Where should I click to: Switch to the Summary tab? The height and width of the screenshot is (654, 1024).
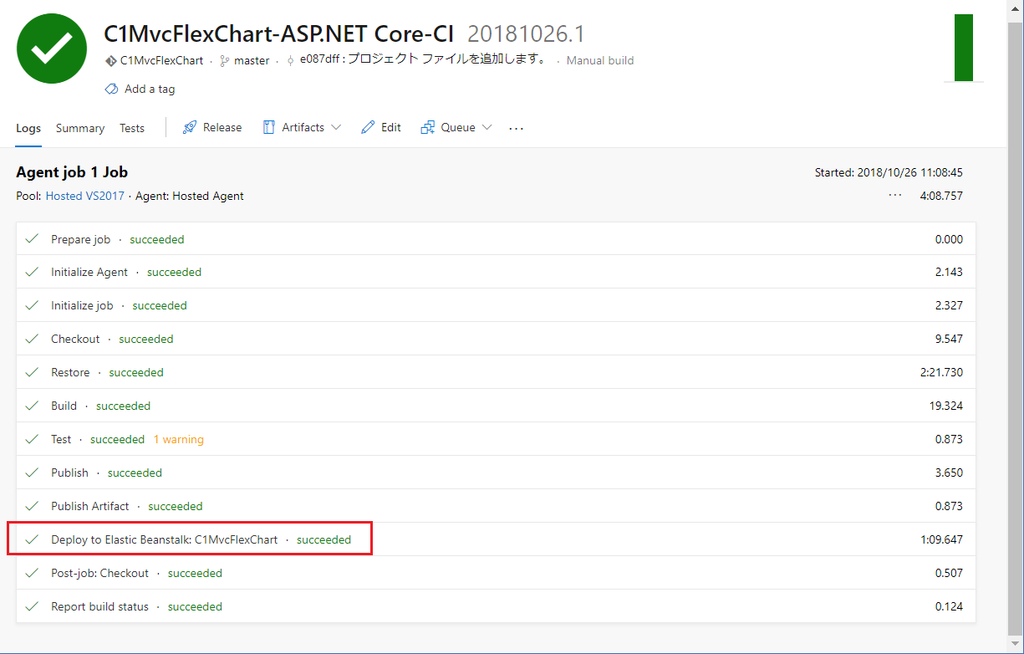(80, 128)
